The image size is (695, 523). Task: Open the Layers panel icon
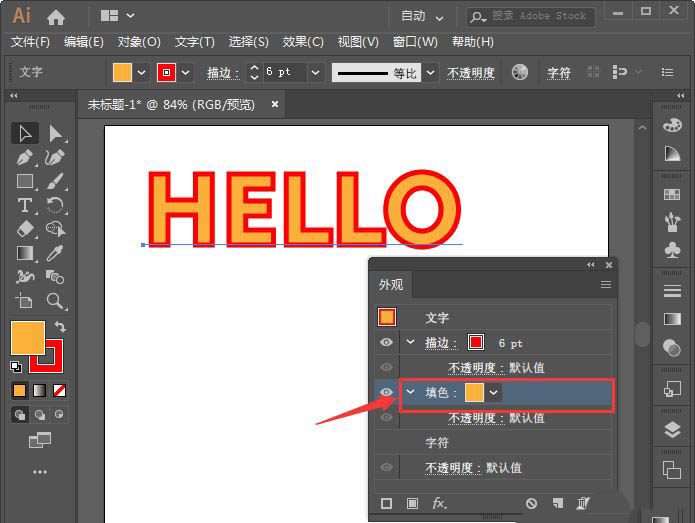click(x=672, y=430)
